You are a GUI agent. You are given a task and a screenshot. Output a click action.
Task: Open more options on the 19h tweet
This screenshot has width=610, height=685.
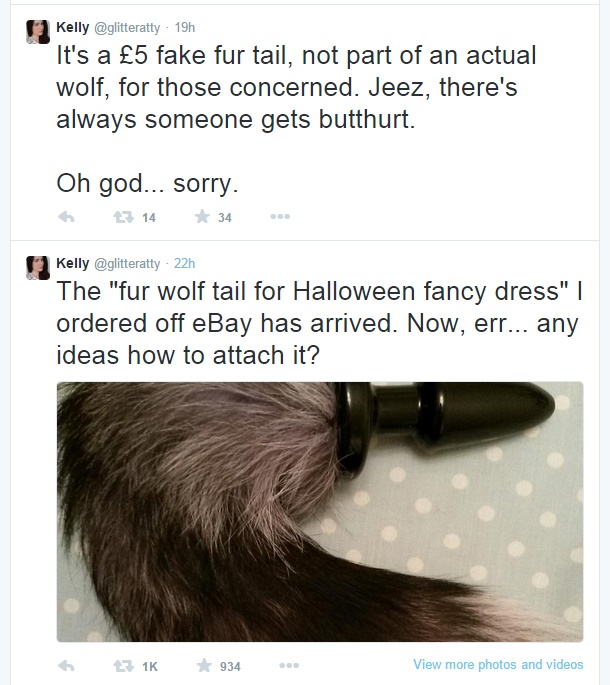coord(280,217)
